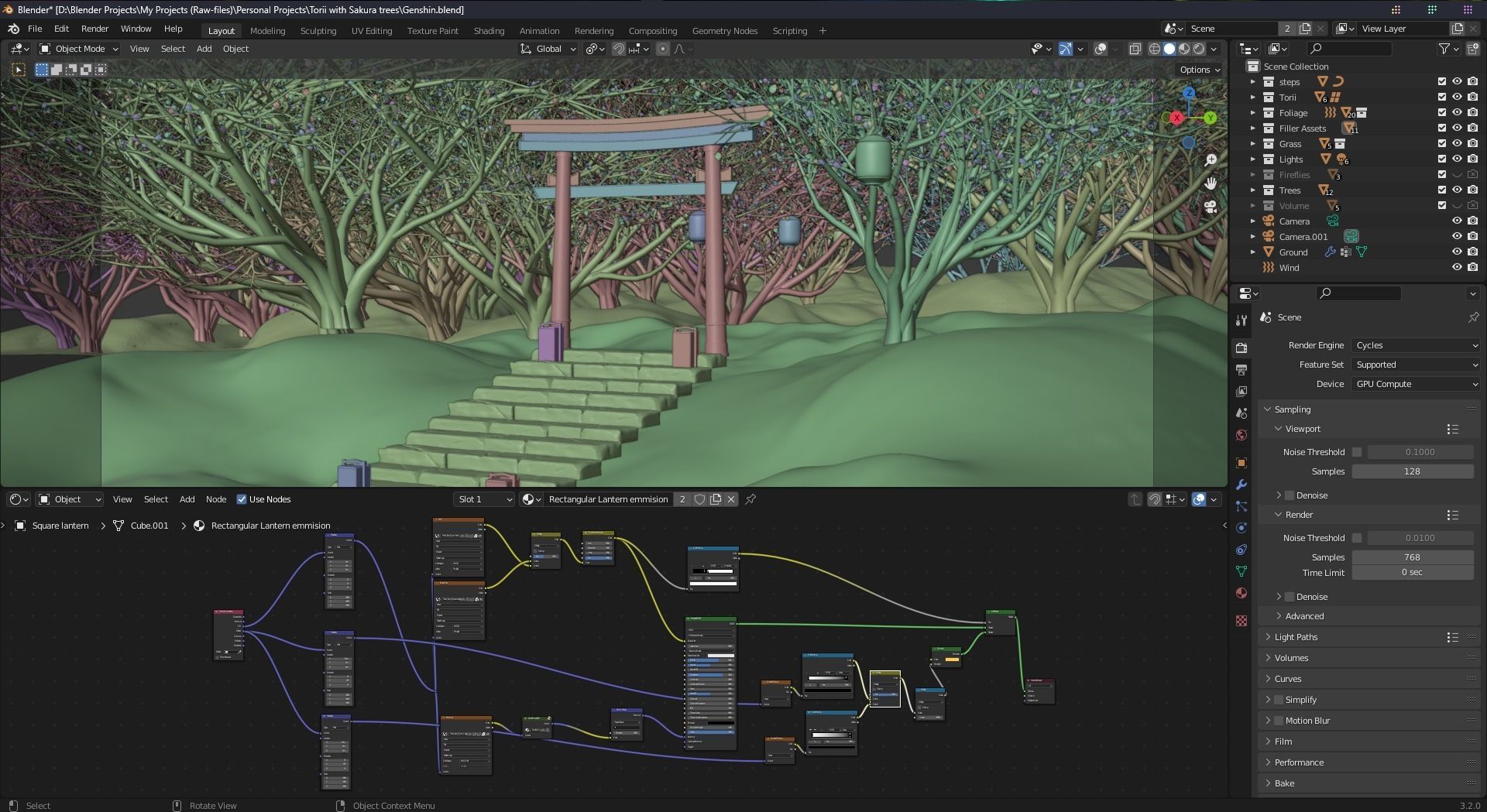
Task: Pin the Scene properties panel
Action: pyautogui.click(x=1473, y=317)
